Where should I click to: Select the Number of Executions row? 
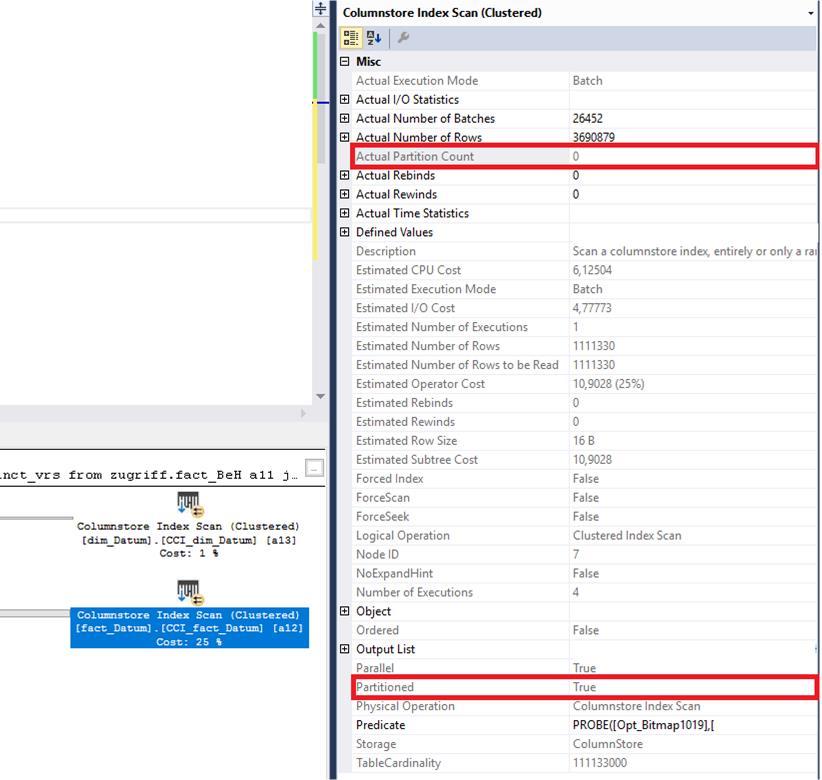[585, 592]
